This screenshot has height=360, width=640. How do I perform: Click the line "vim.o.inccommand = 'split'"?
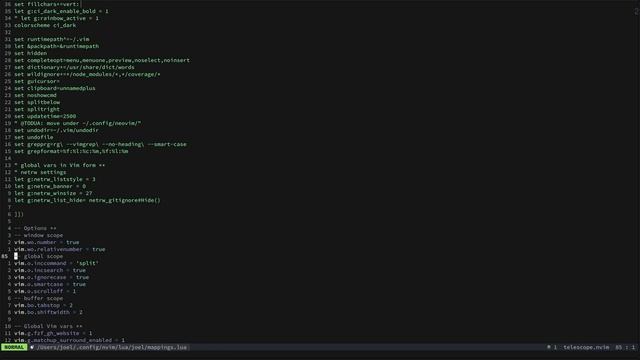pyautogui.click(x=56, y=263)
